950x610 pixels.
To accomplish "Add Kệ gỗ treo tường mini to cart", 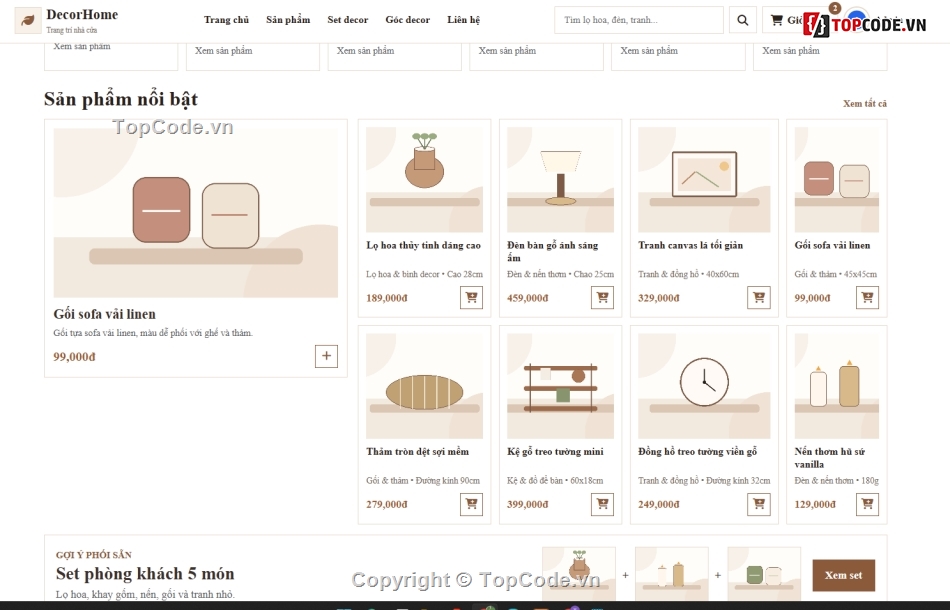I will pyautogui.click(x=602, y=504).
